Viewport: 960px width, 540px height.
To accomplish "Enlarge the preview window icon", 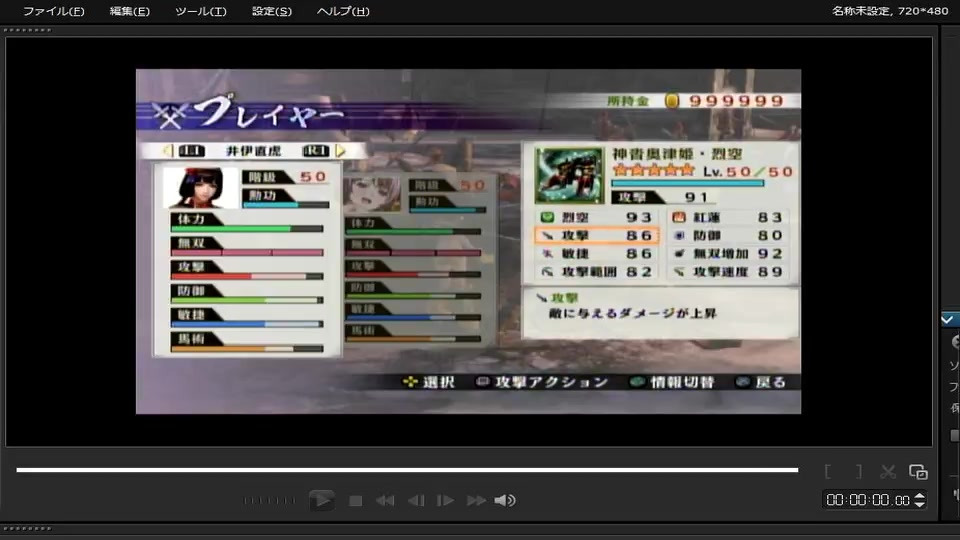I will [x=918, y=471].
